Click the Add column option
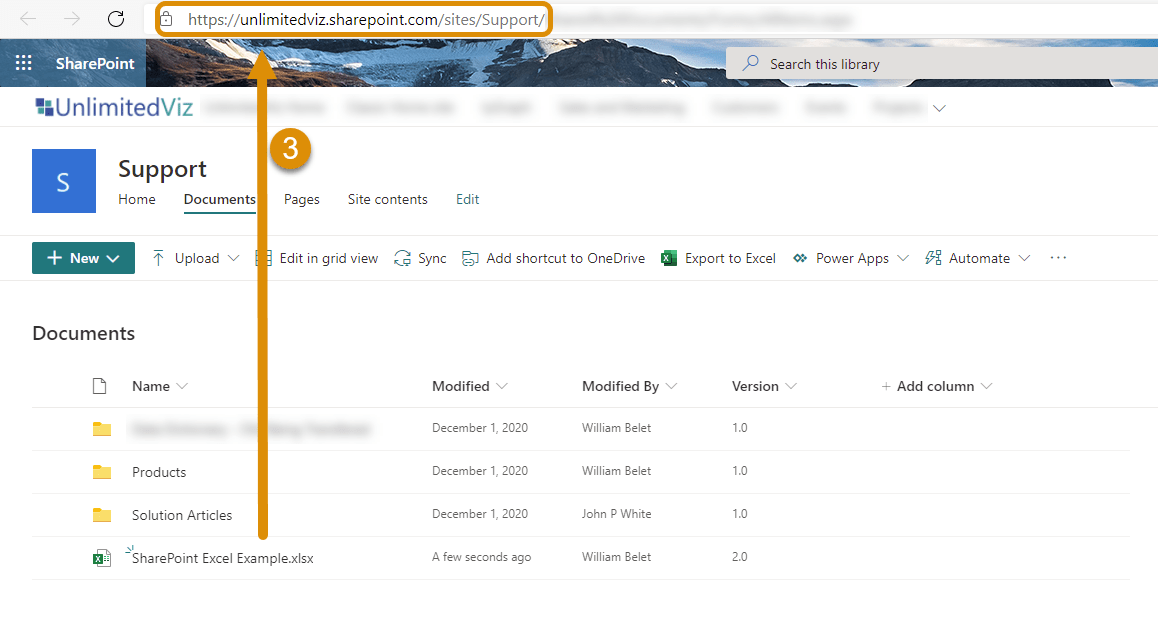This screenshot has height=618, width=1158. pyautogui.click(x=936, y=386)
